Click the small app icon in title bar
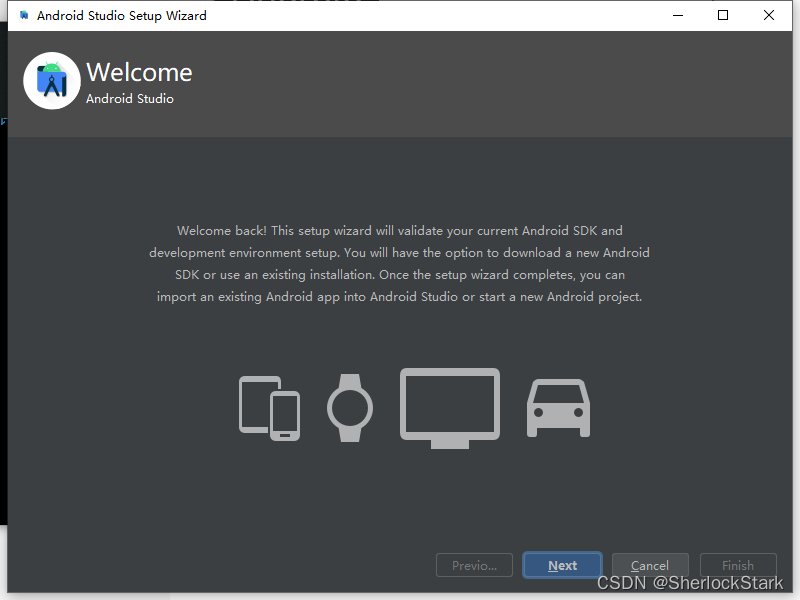This screenshot has height=600, width=800. coord(24,15)
